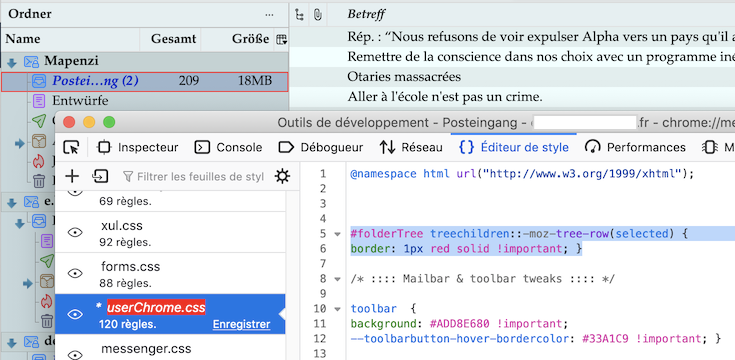
Task: Toggle visibility of forms.css
Action: click(x=75, y=273)
